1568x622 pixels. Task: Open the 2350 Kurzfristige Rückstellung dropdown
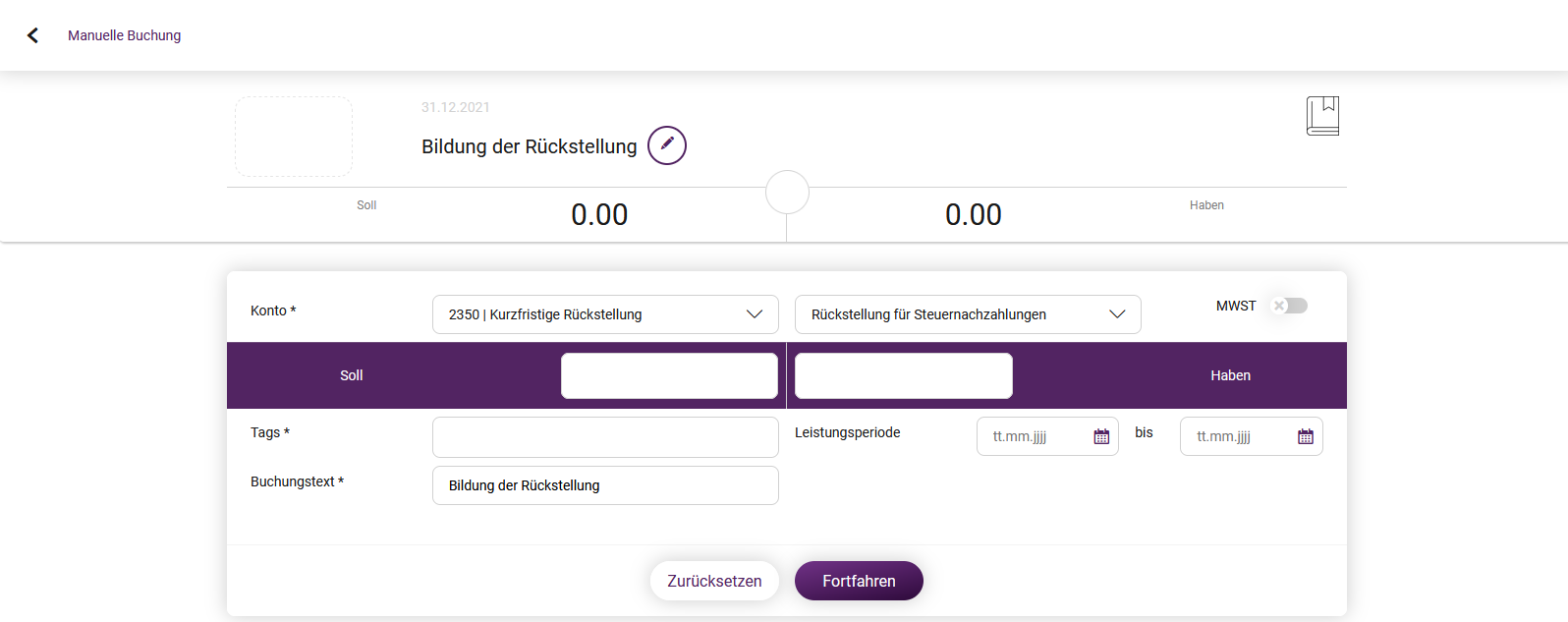tap(605, 314)
